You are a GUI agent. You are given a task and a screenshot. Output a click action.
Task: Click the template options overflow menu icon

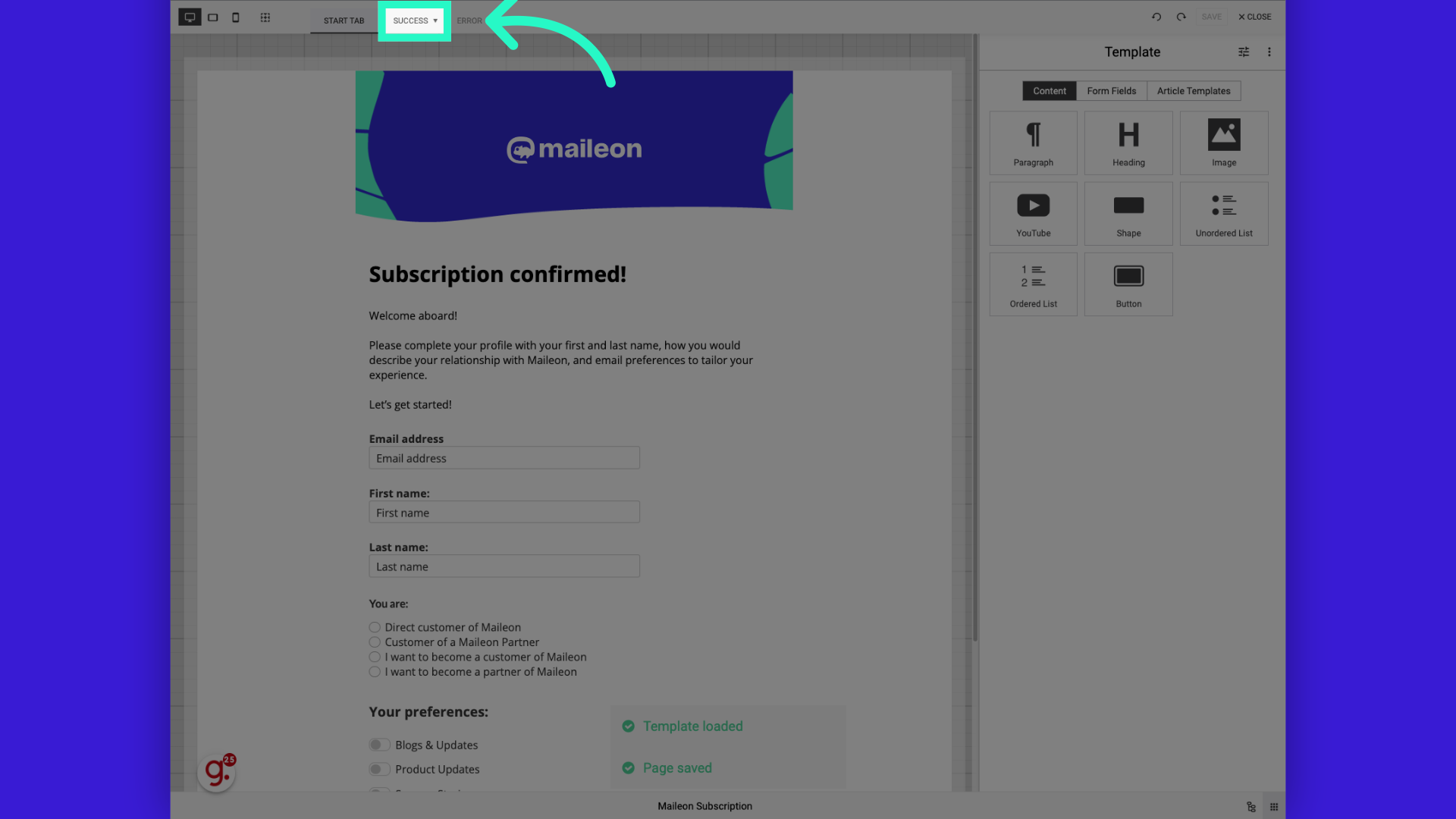1270,52
